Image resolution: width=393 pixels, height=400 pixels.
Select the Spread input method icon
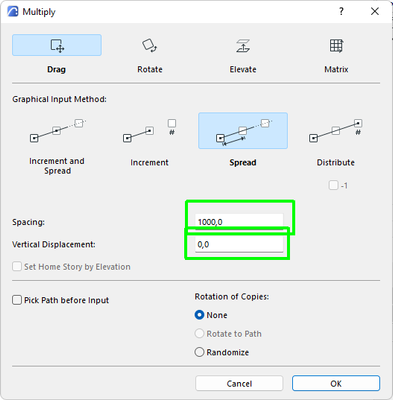(243, 131)
